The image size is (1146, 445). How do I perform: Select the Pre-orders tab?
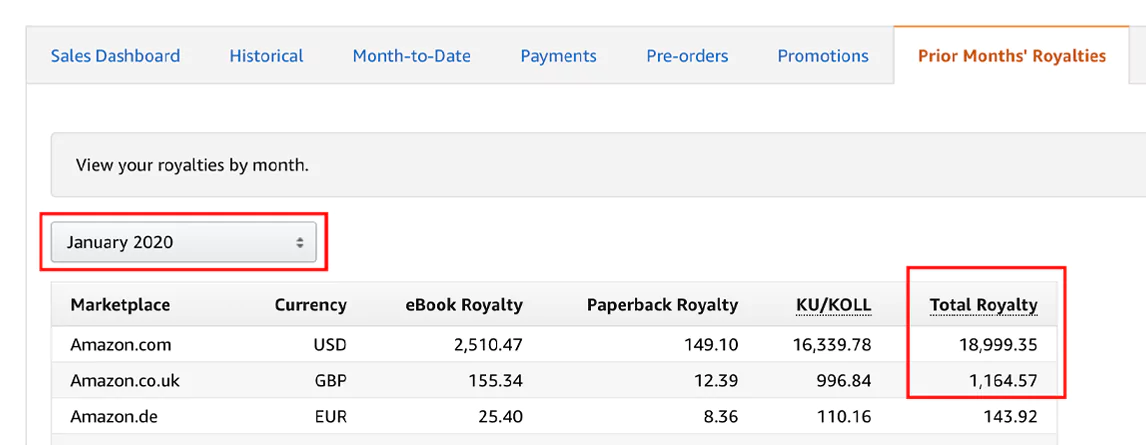(687, 56)
